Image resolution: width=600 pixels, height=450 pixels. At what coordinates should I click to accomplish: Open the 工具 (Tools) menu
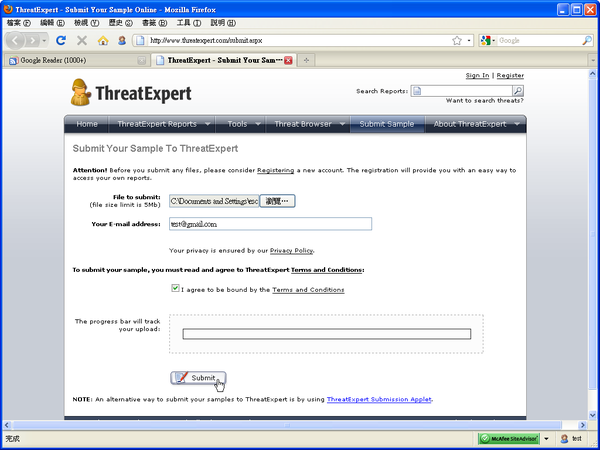[189, 23]
